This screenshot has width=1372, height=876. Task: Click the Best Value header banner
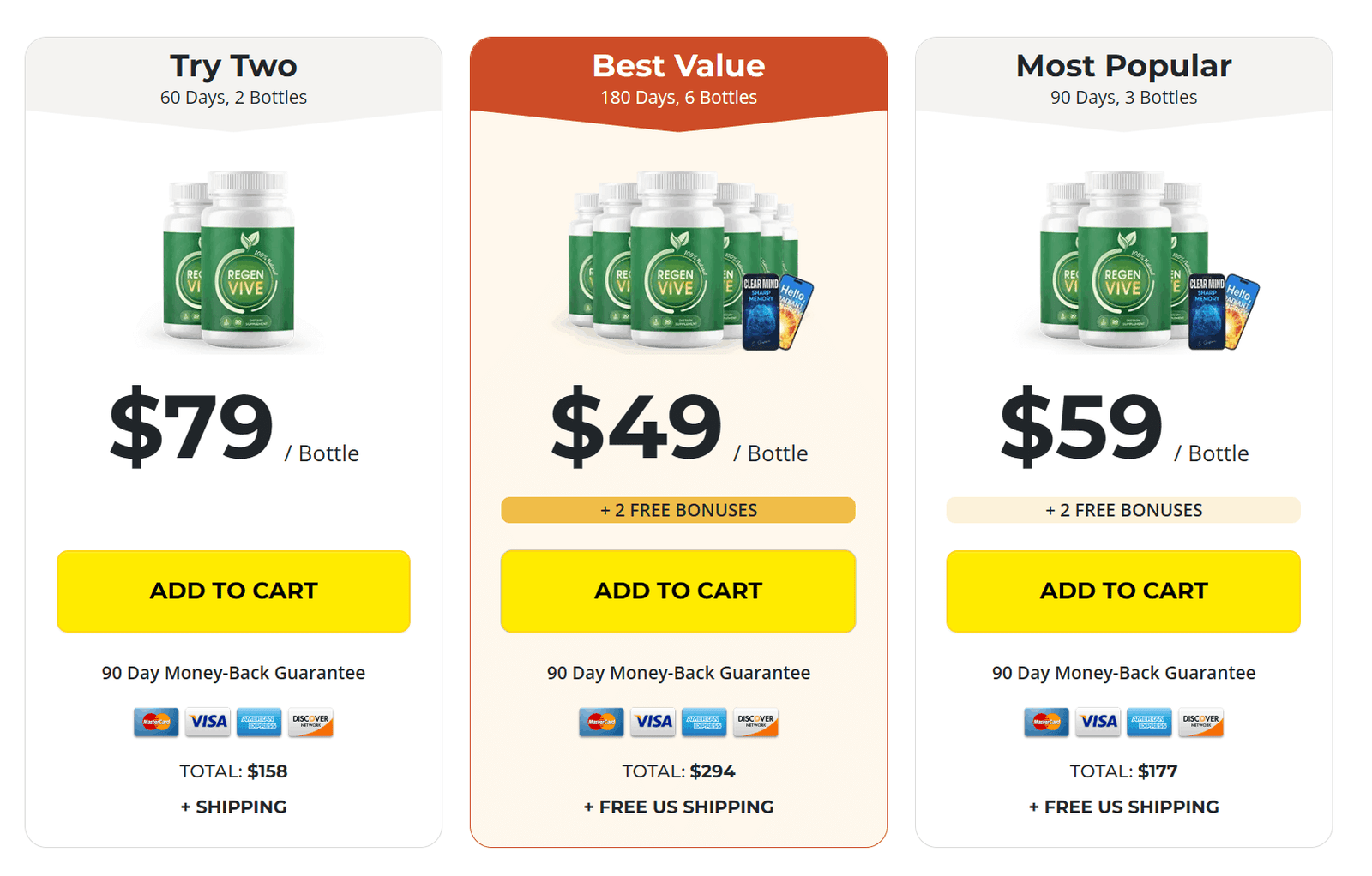tap(678, 79)
